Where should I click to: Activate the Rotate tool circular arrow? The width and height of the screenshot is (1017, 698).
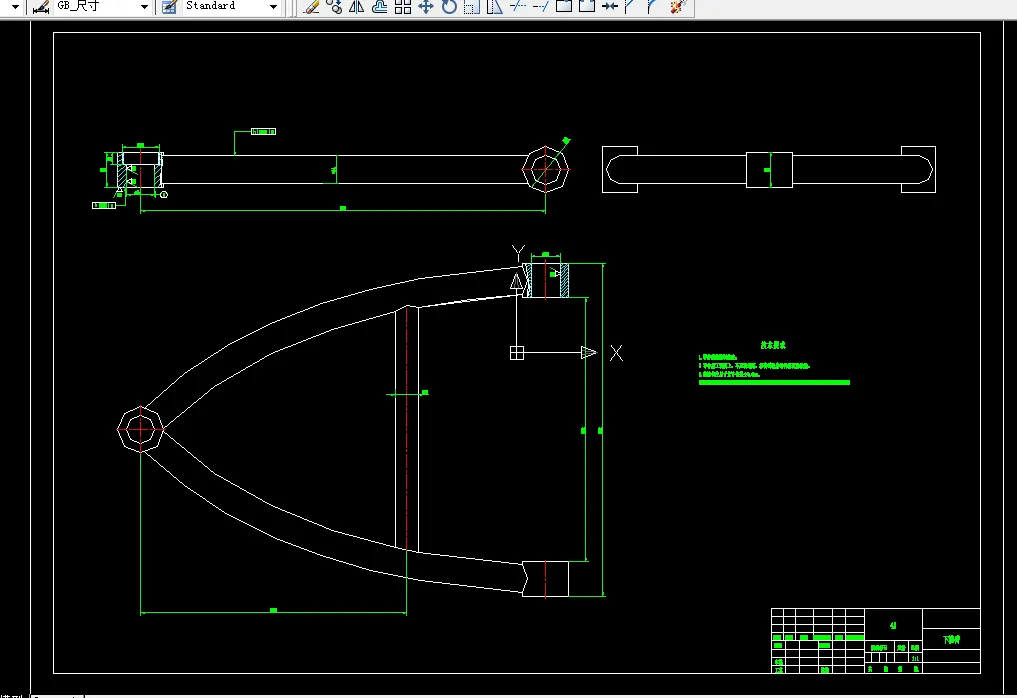449,6
